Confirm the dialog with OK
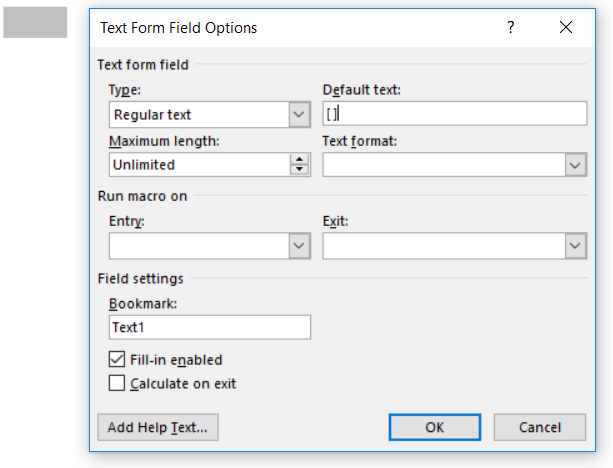Viewport: 613px width, 468px height. pos(434,427)
